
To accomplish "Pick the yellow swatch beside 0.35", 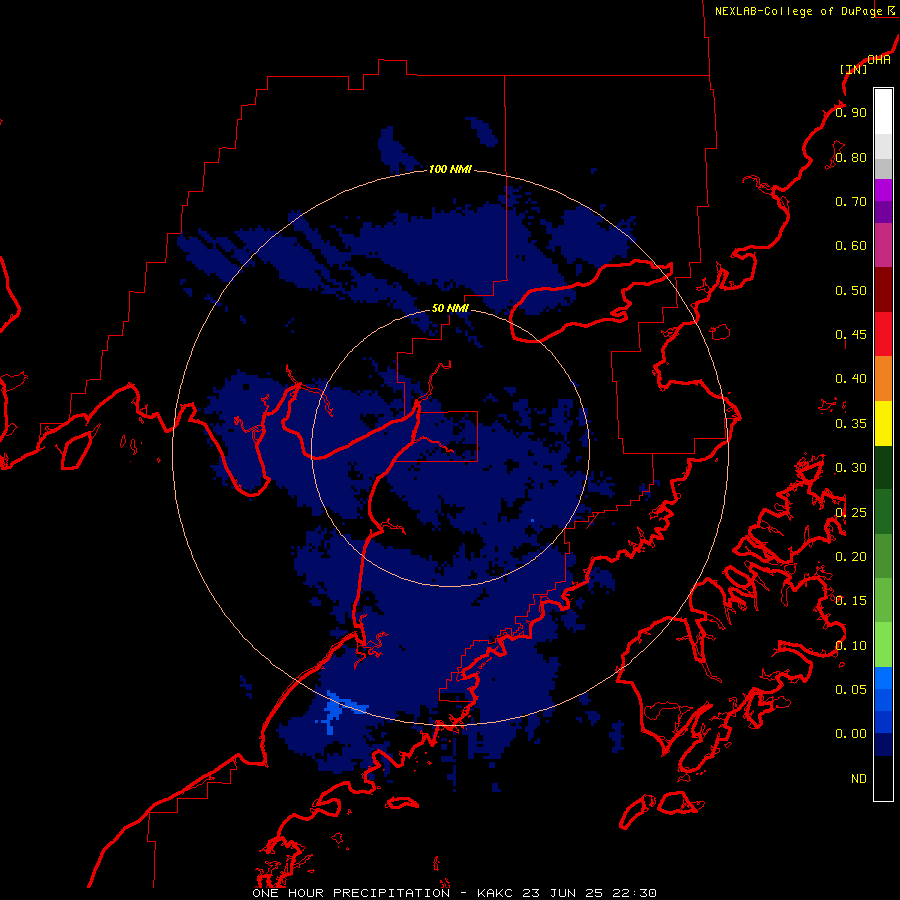I will point(883,424).
